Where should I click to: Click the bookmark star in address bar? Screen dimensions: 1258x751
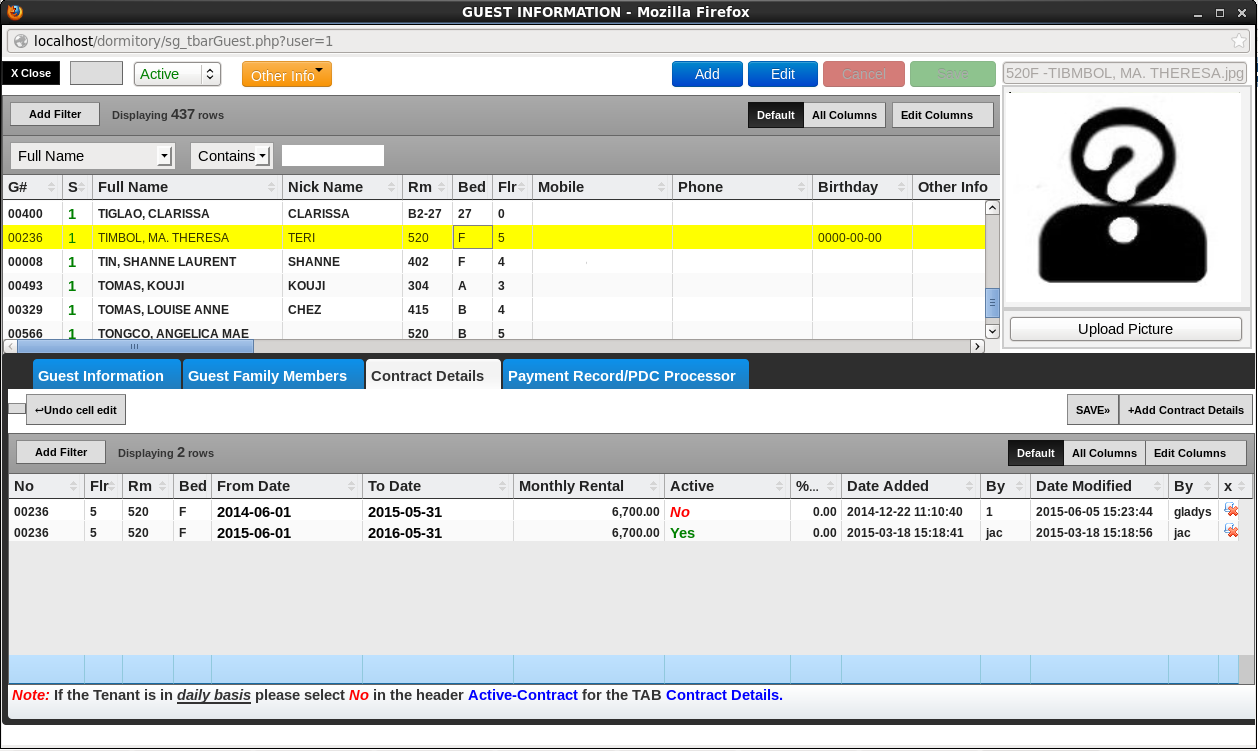click(x=1239, y=41)
